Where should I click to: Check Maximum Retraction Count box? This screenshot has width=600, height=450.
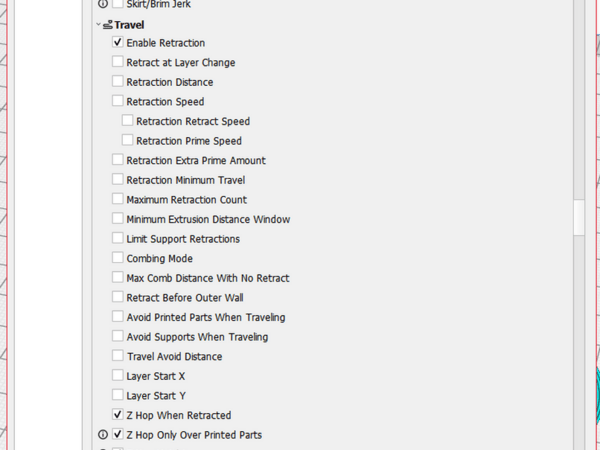tap(118, 200)
